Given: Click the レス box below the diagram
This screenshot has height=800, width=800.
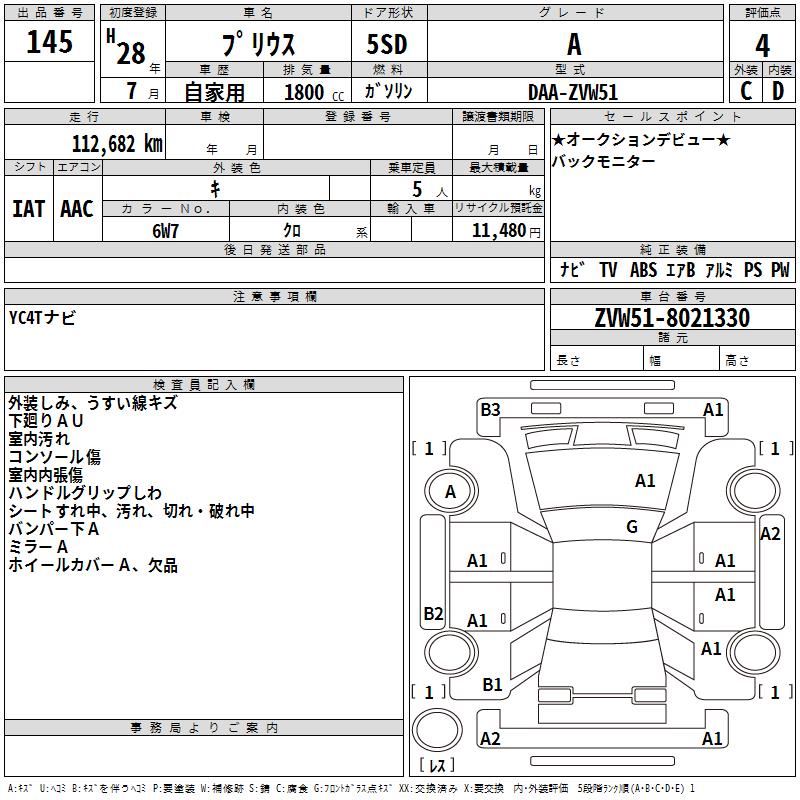Looking at the screenshot, I should (x=437, y=766).
